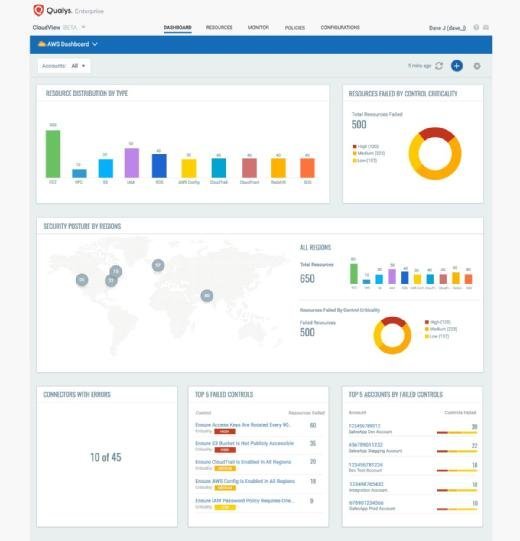The height and width of the screenshot is (541, 520).
Task: Click High criticality badge under access keys control
Action: tap(225, 431)
